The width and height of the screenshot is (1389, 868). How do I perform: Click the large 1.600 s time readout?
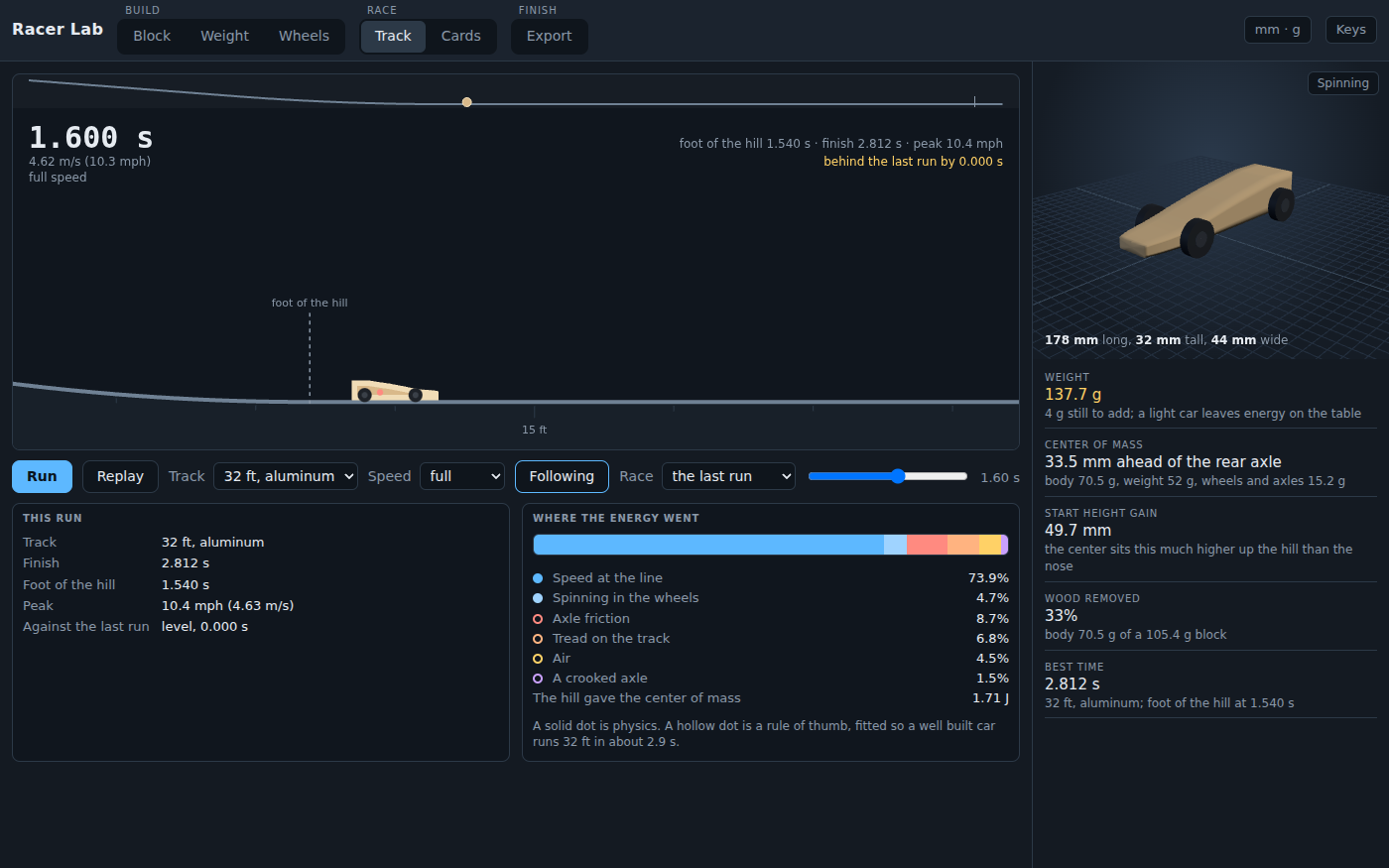(91, 137)
